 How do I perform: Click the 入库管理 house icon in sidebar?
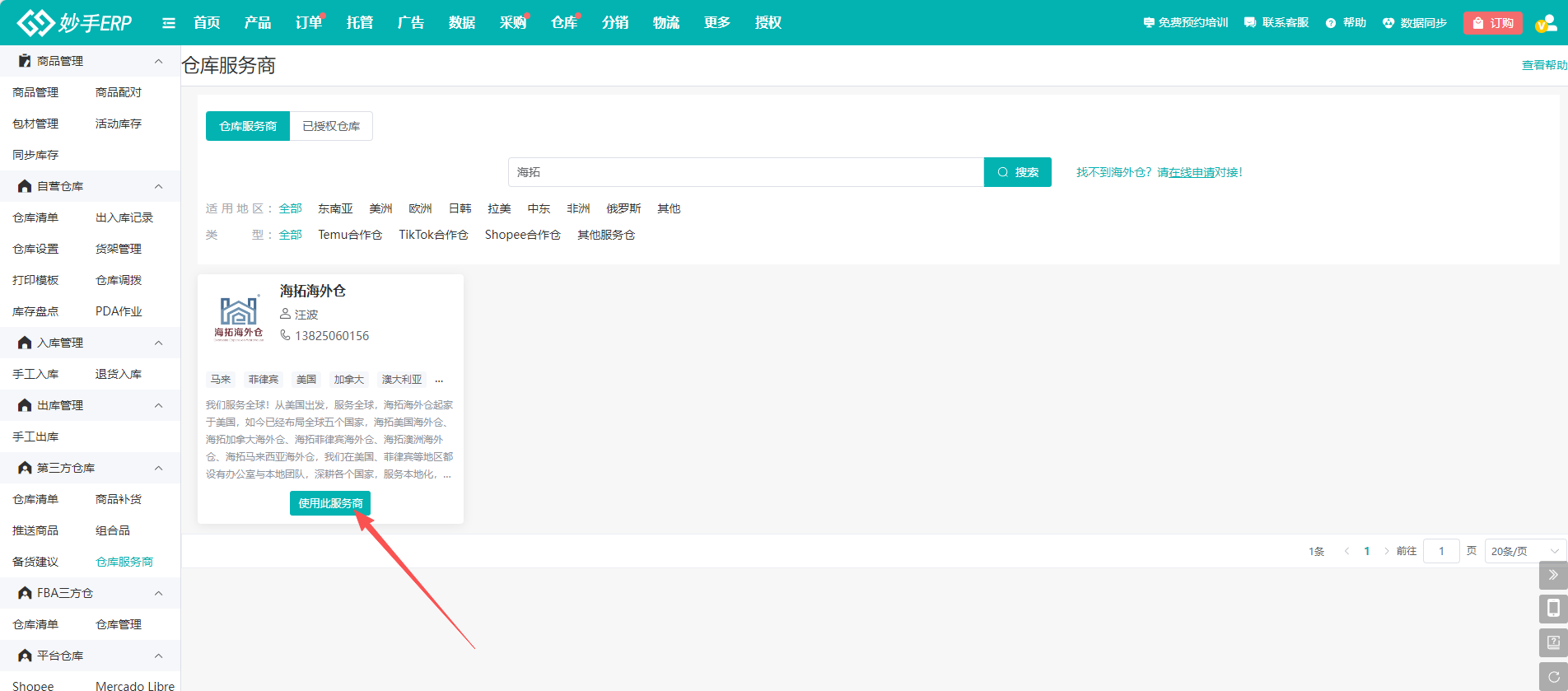point(25,343)
